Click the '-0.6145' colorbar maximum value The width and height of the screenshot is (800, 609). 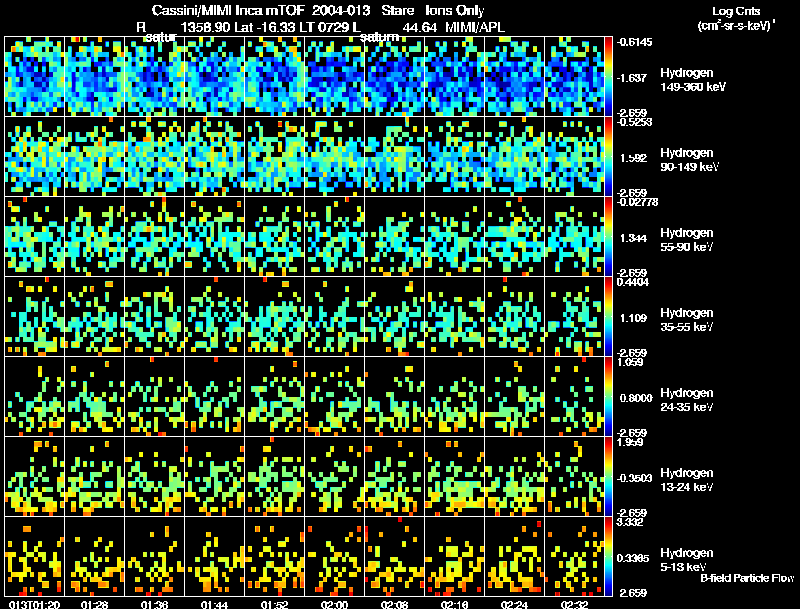(x=634, y=42)
